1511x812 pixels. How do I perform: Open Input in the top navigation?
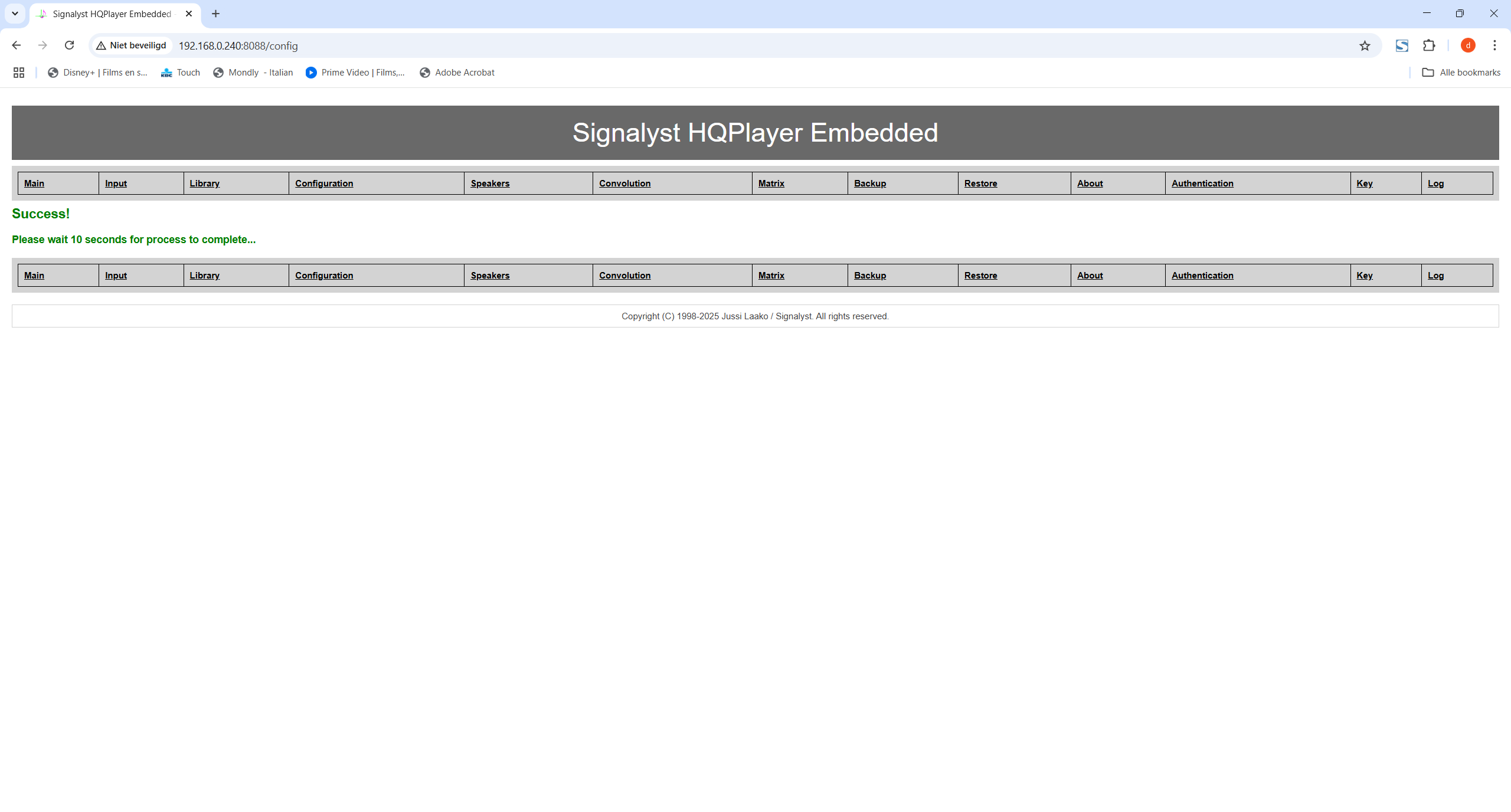tap(116, 184)
